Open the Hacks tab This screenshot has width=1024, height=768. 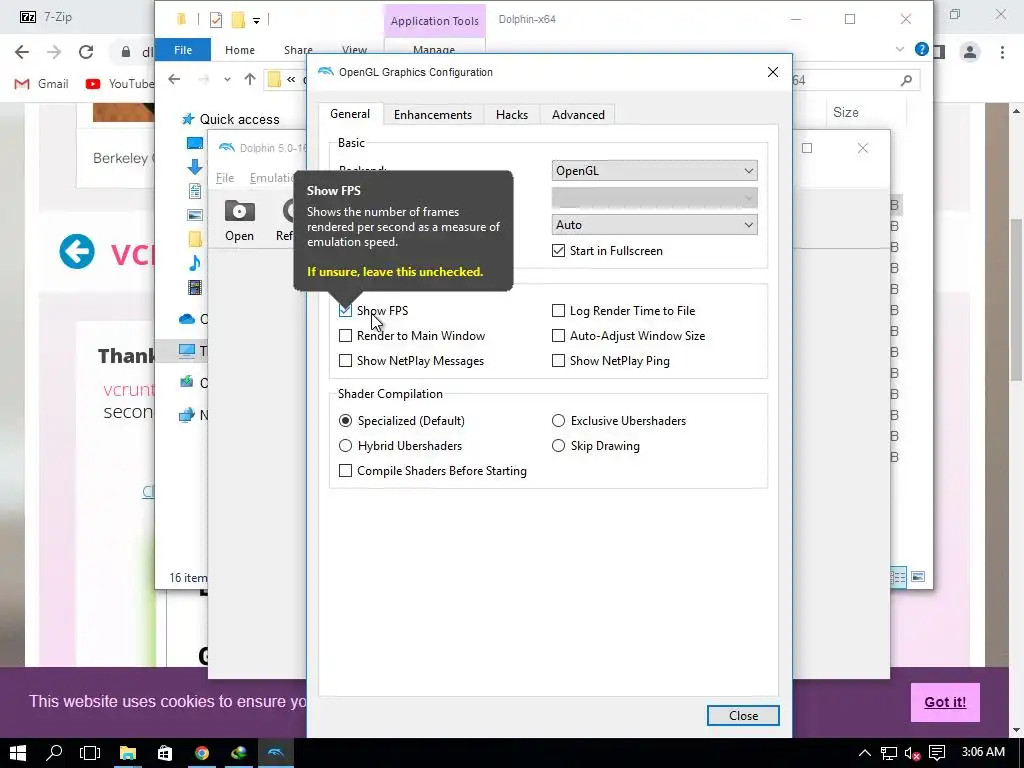[x=512, y=115]
